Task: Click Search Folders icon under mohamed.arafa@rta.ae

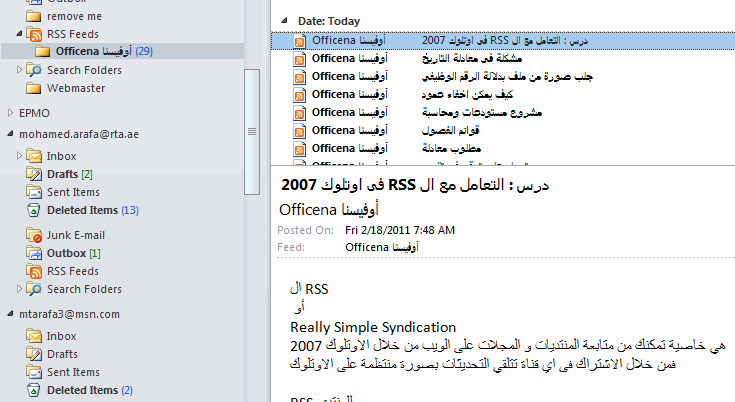Action: pos(34,289)
